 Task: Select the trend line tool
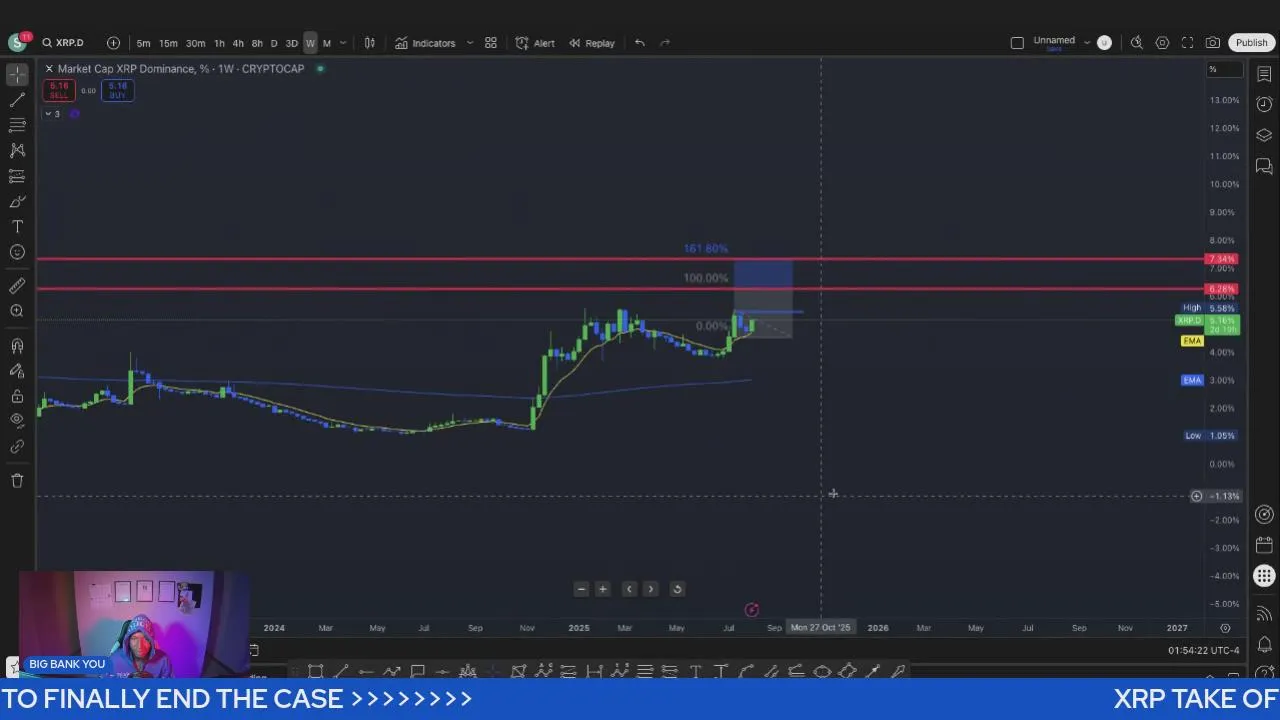point(17,100)
